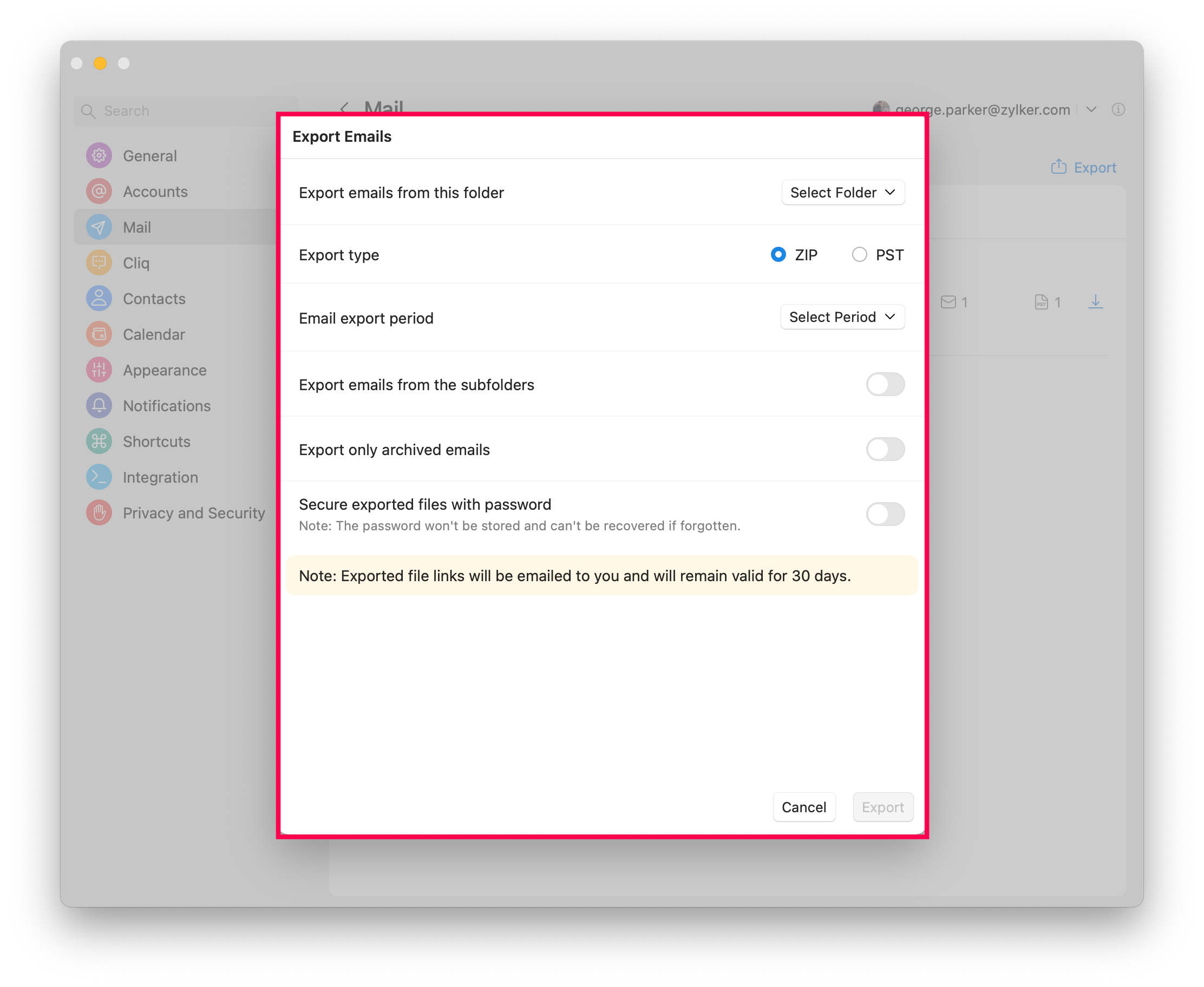
Task: Click the Accounts @ icon
Action: click(x=99, y=191)
